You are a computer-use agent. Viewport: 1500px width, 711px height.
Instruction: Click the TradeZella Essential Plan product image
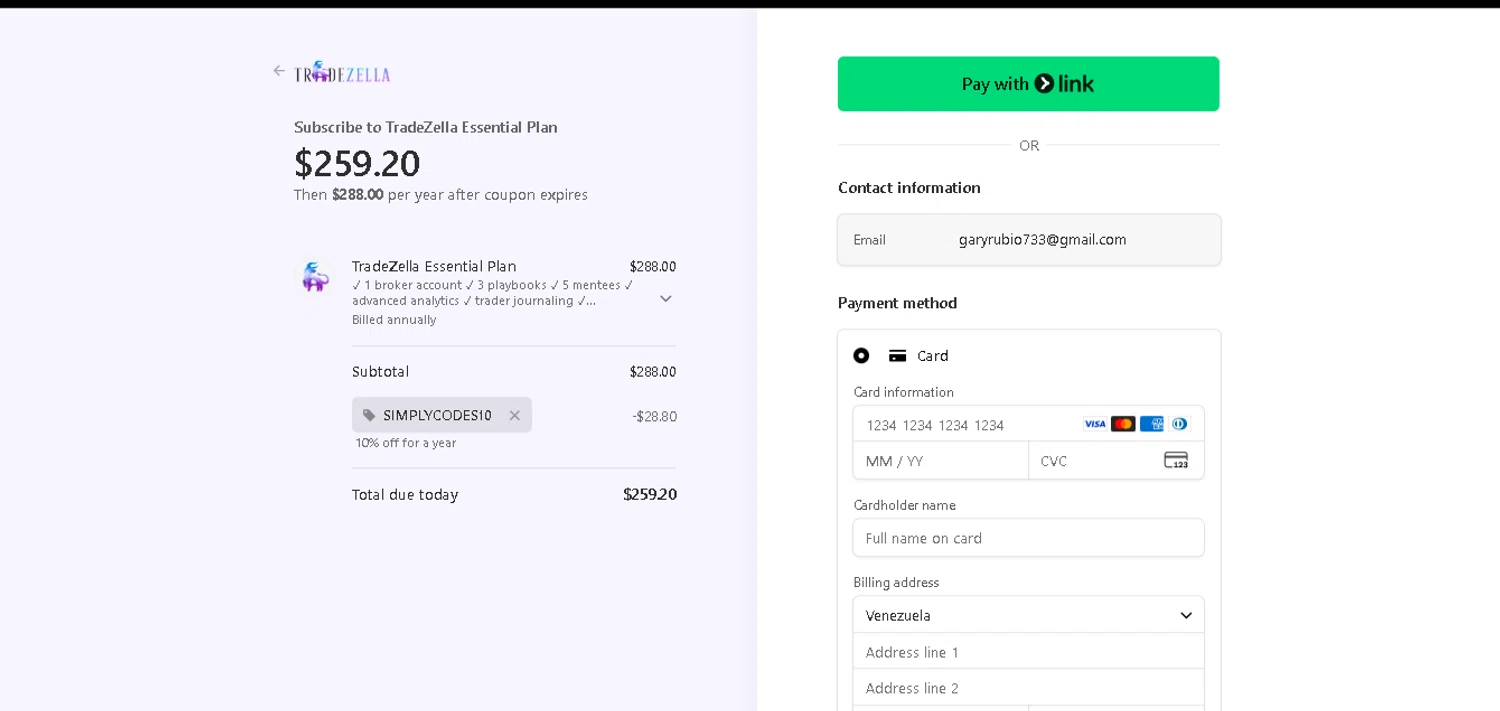click(x=316, y=277)
